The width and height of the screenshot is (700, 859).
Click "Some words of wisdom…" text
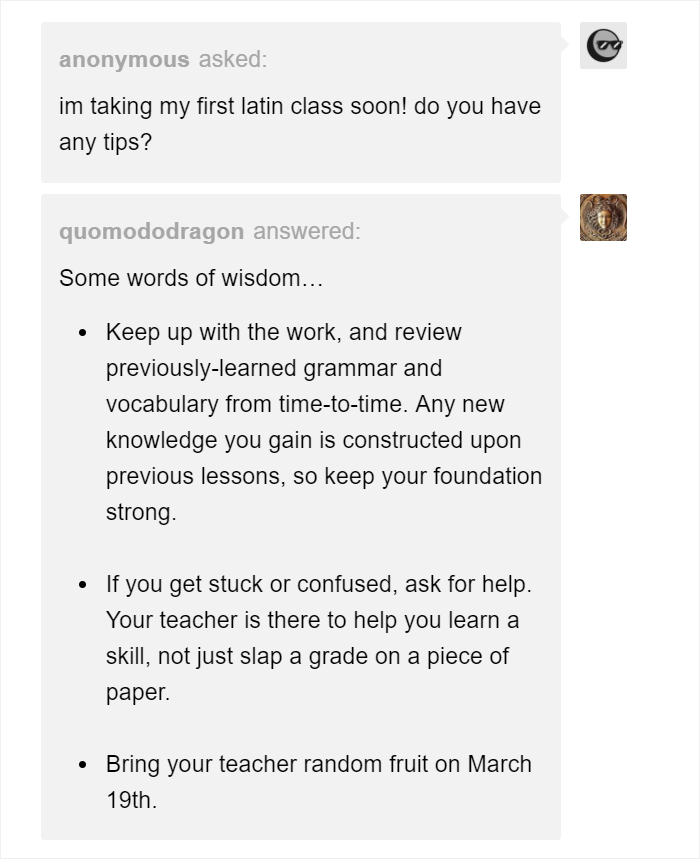tap(191, 278)
